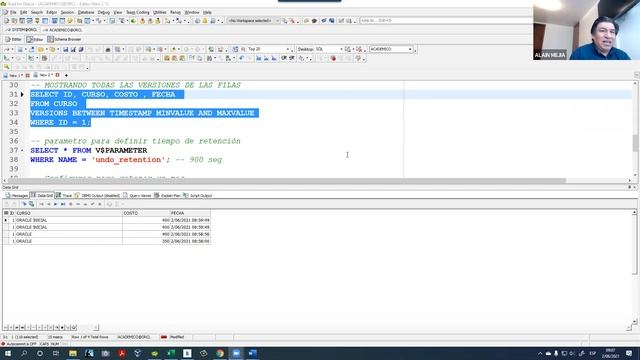Open Word from the taskbar
The height and width of the screenshot is (360, 640).
click(x=253, y=353)
